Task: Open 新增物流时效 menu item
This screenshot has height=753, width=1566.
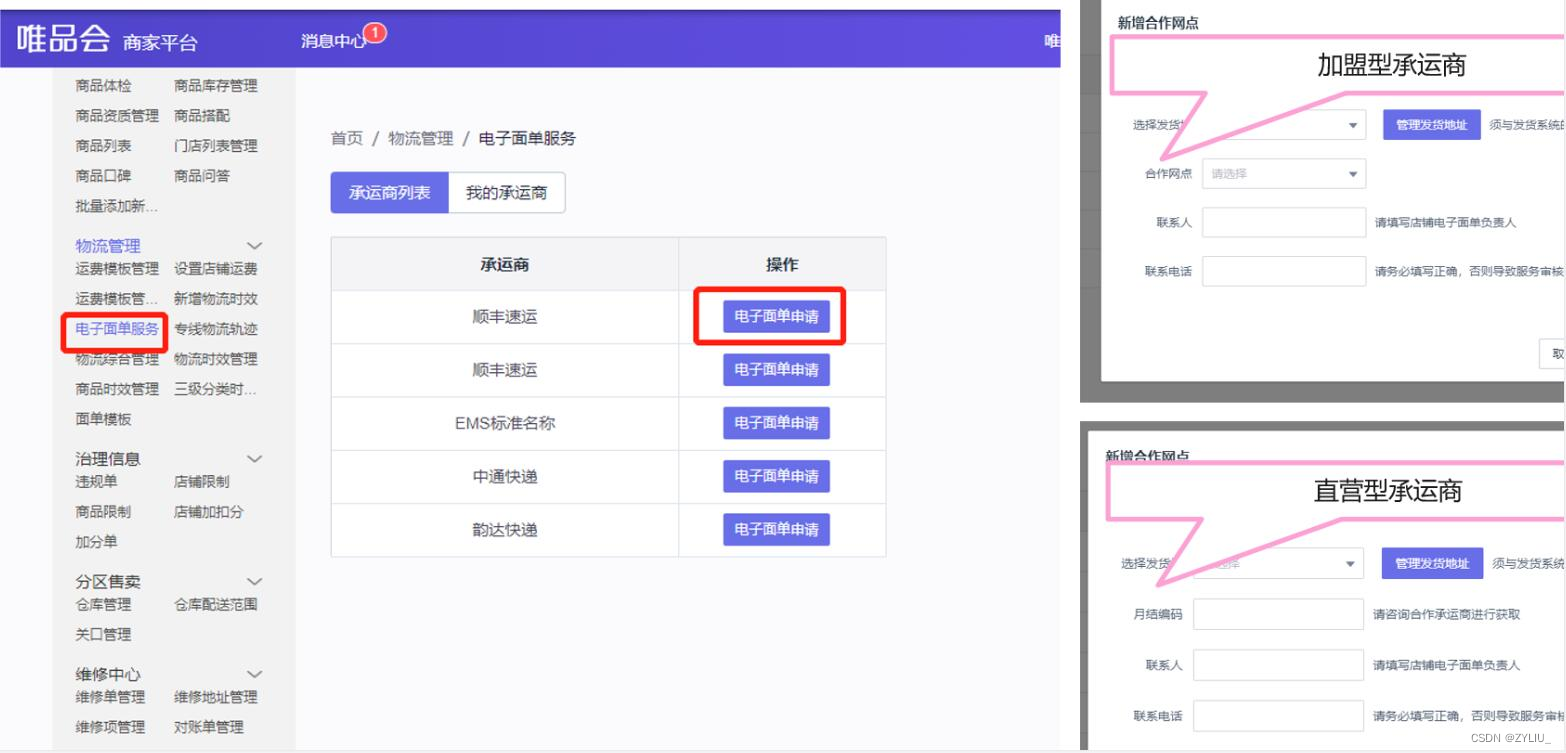Action: (x=216, y=299)
